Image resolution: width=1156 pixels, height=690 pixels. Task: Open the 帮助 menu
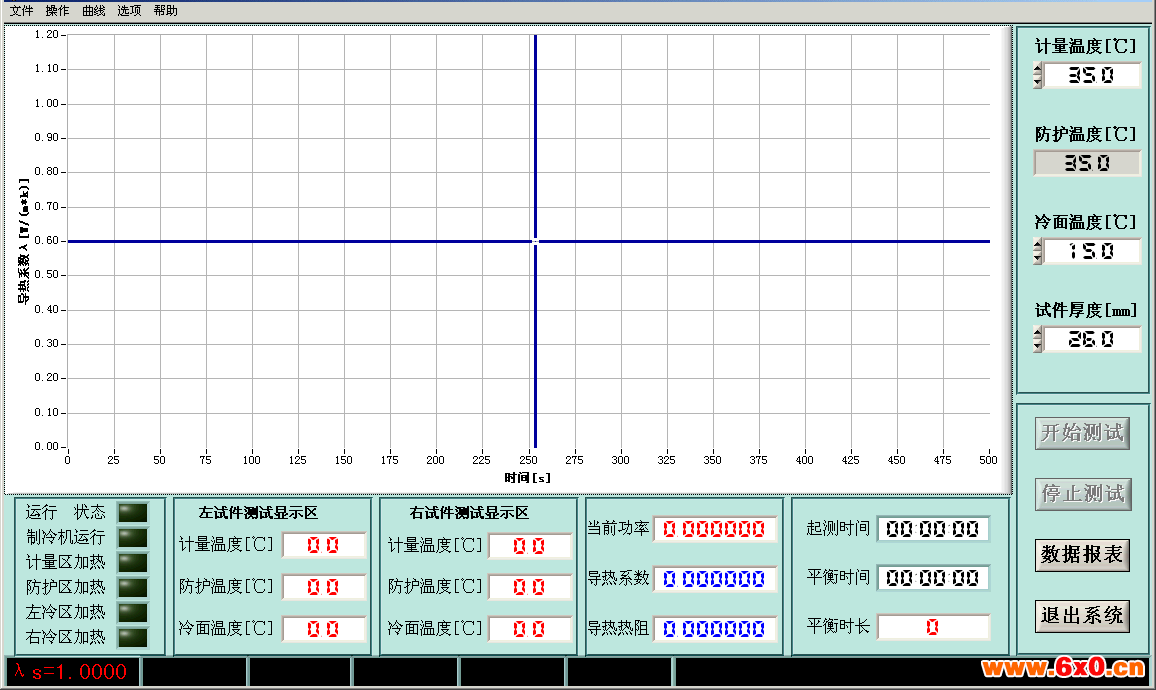click(165, 10)
